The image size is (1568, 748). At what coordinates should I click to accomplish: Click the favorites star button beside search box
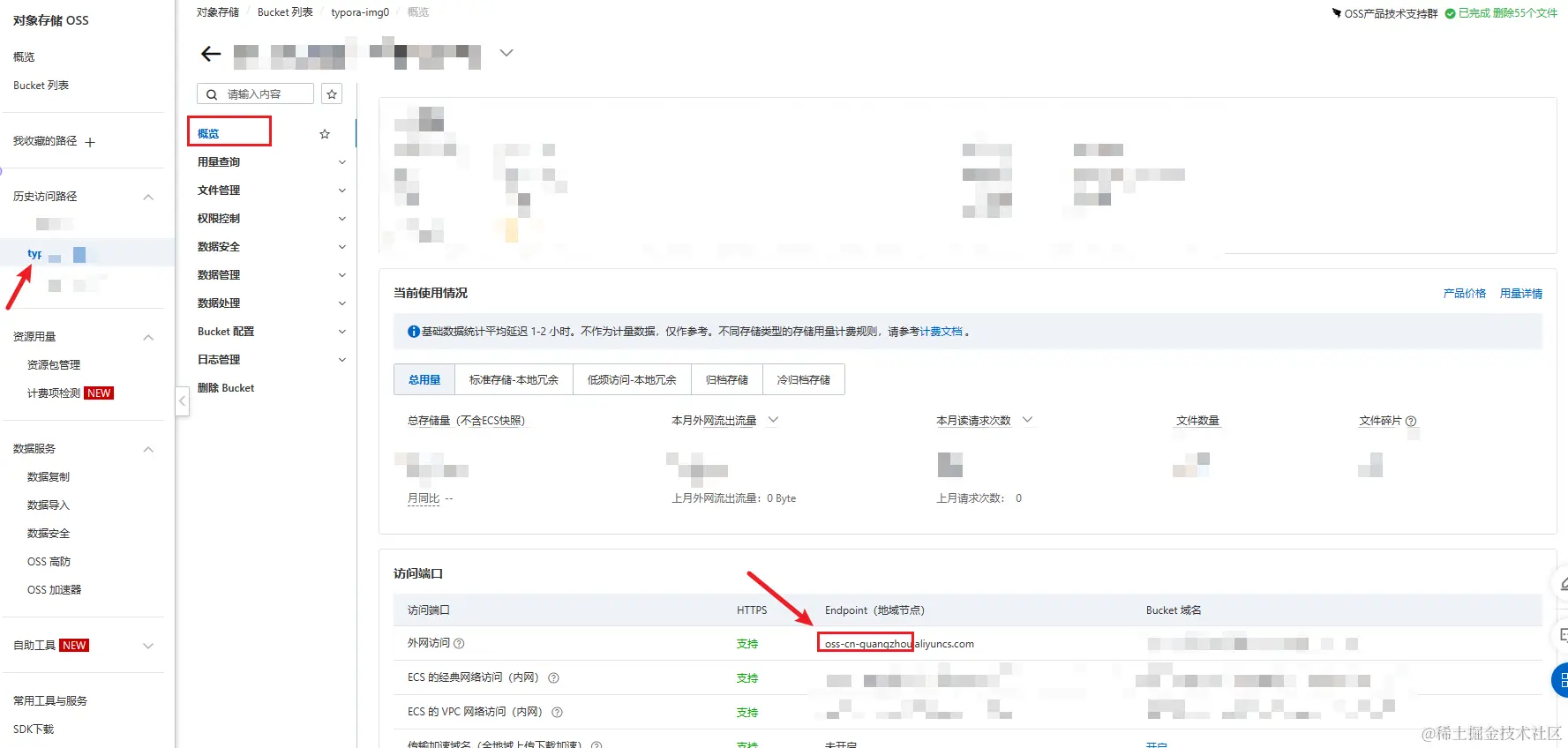(x=332, y=94)
